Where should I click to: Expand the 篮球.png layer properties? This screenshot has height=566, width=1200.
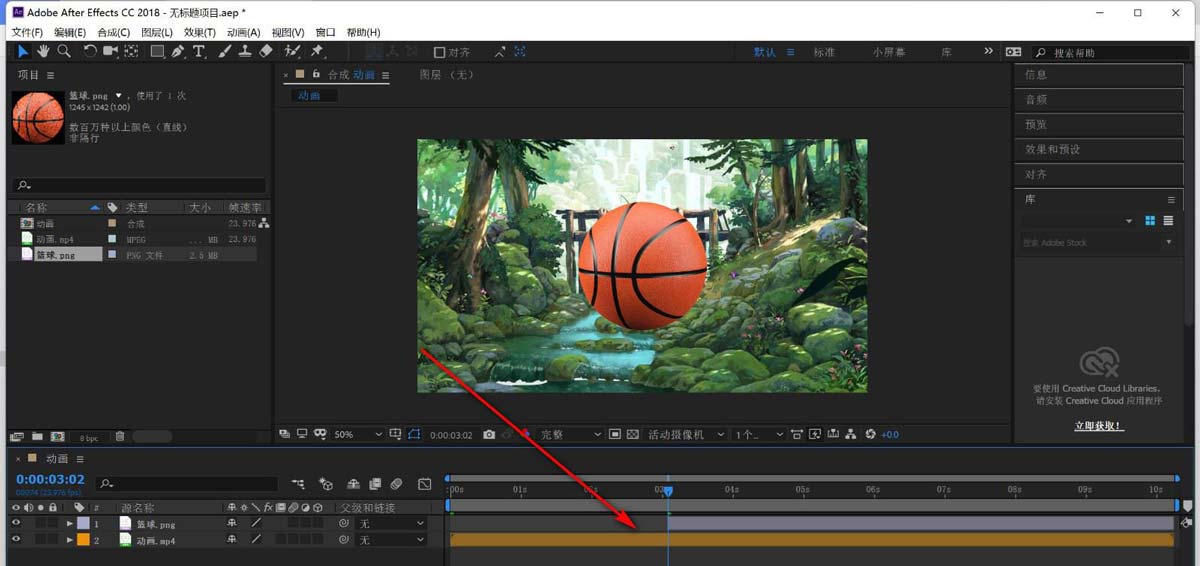pyautogui.click(x=70, y=523)
